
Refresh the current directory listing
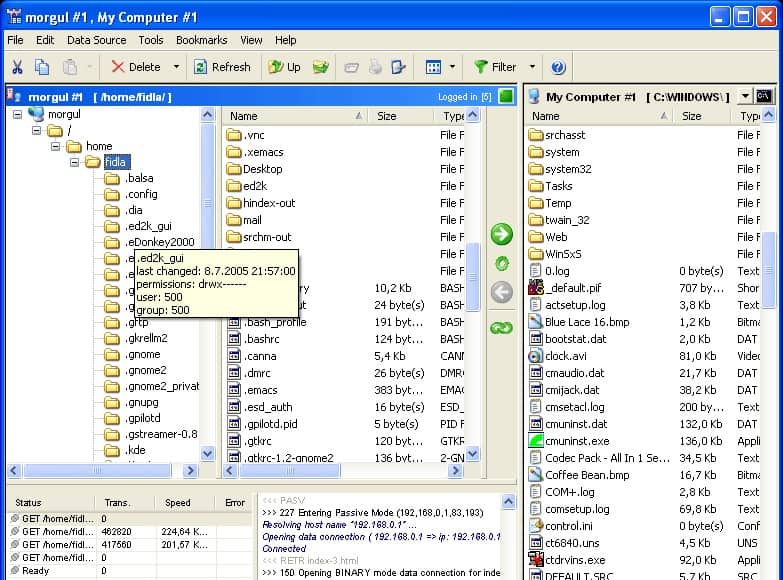(x=222, y=67)
